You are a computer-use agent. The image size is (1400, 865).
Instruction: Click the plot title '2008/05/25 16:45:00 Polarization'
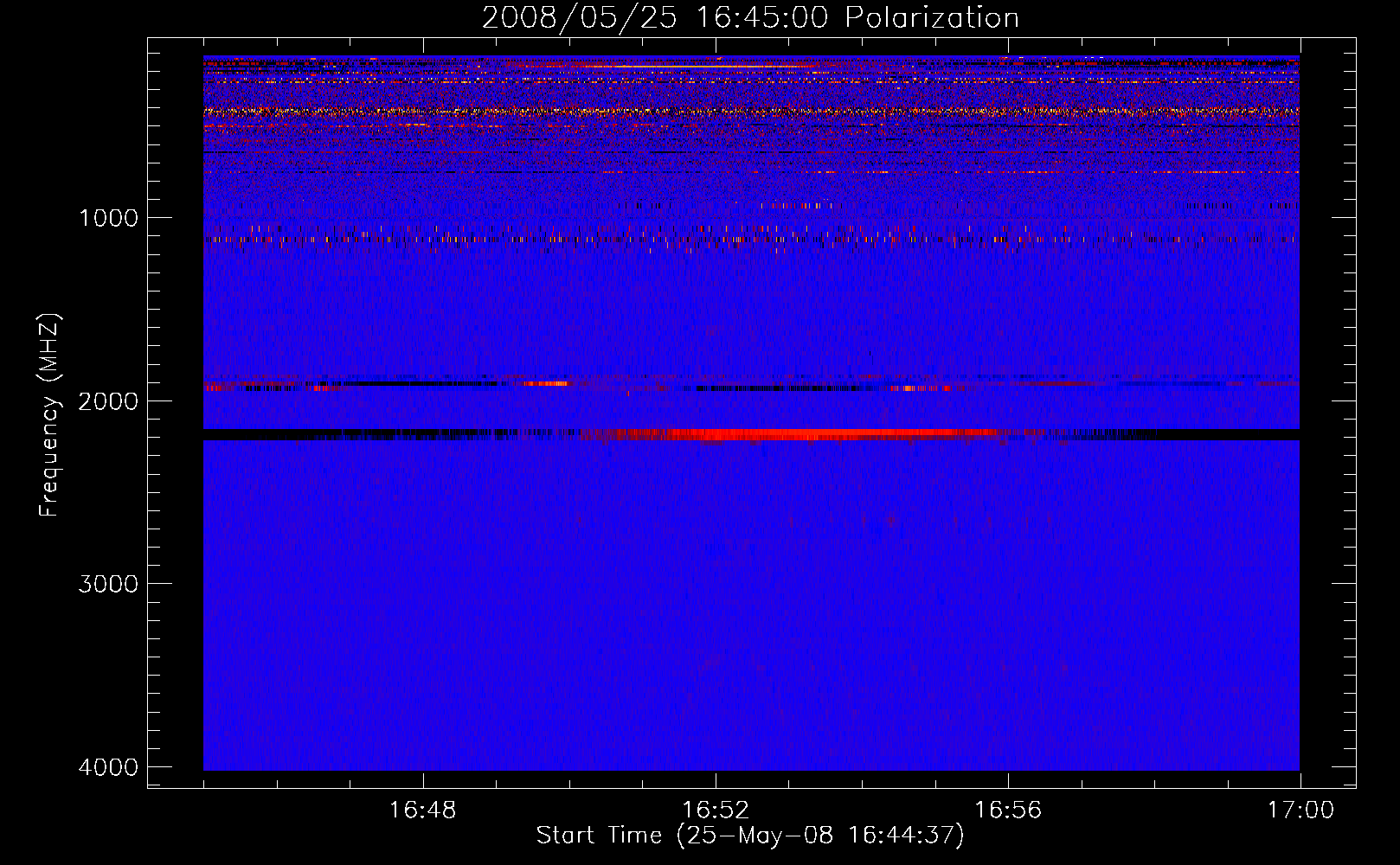coord(750,18)
